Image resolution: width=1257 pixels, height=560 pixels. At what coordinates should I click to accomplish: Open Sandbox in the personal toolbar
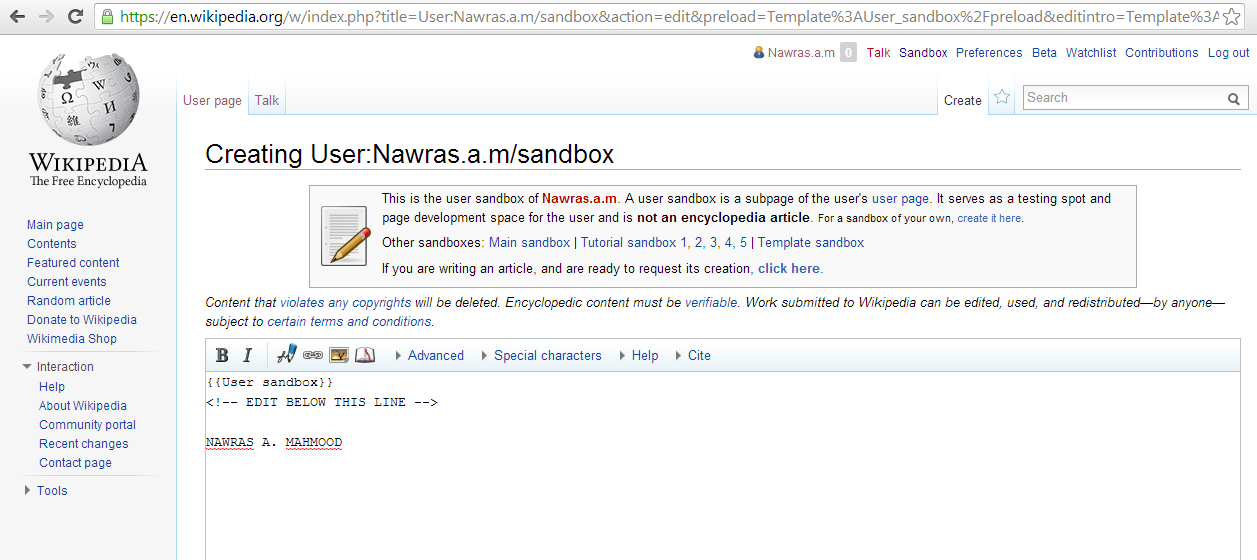point(923,53)
